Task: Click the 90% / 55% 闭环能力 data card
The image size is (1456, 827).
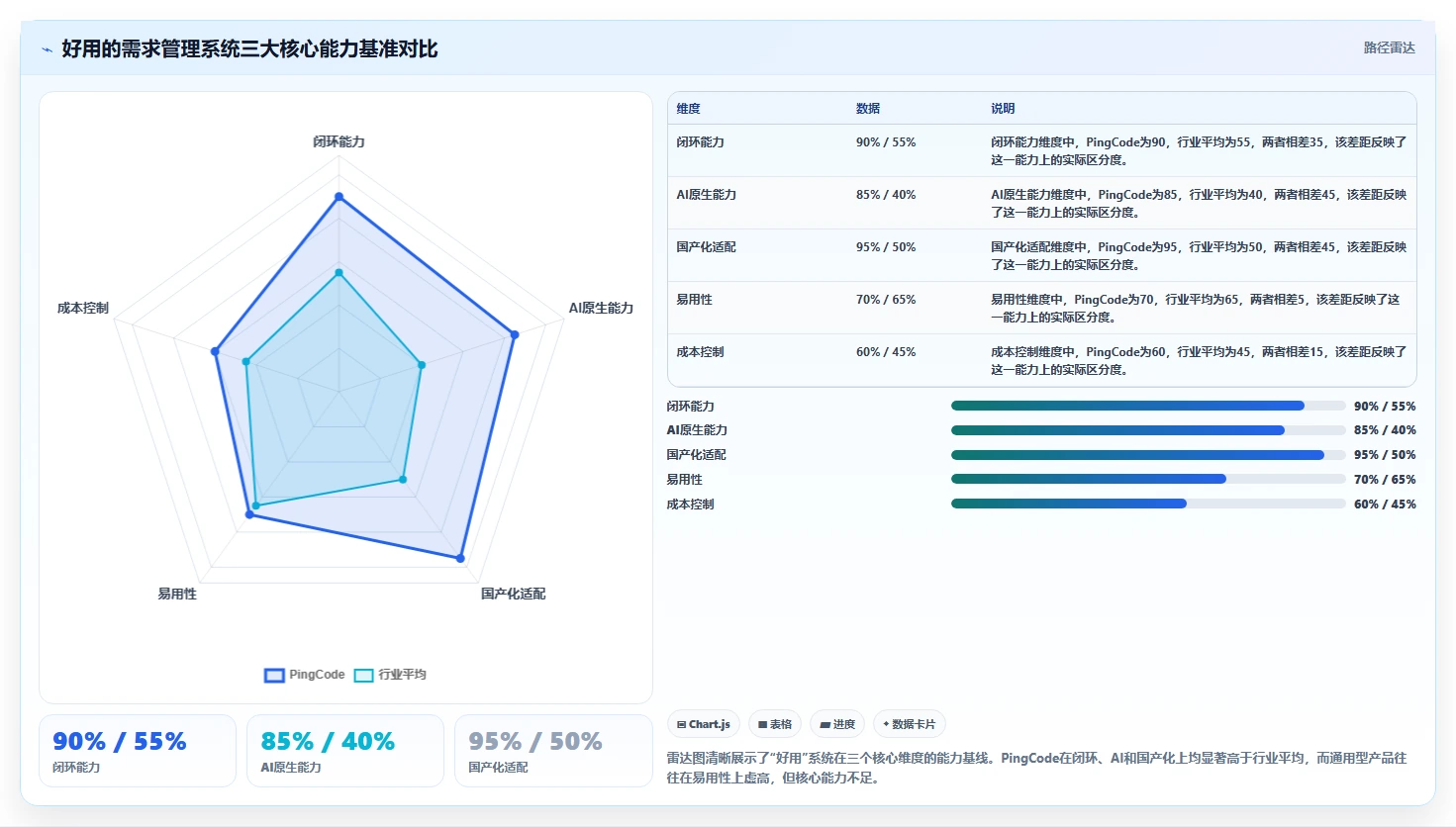Action: click(x=138, y=751)
